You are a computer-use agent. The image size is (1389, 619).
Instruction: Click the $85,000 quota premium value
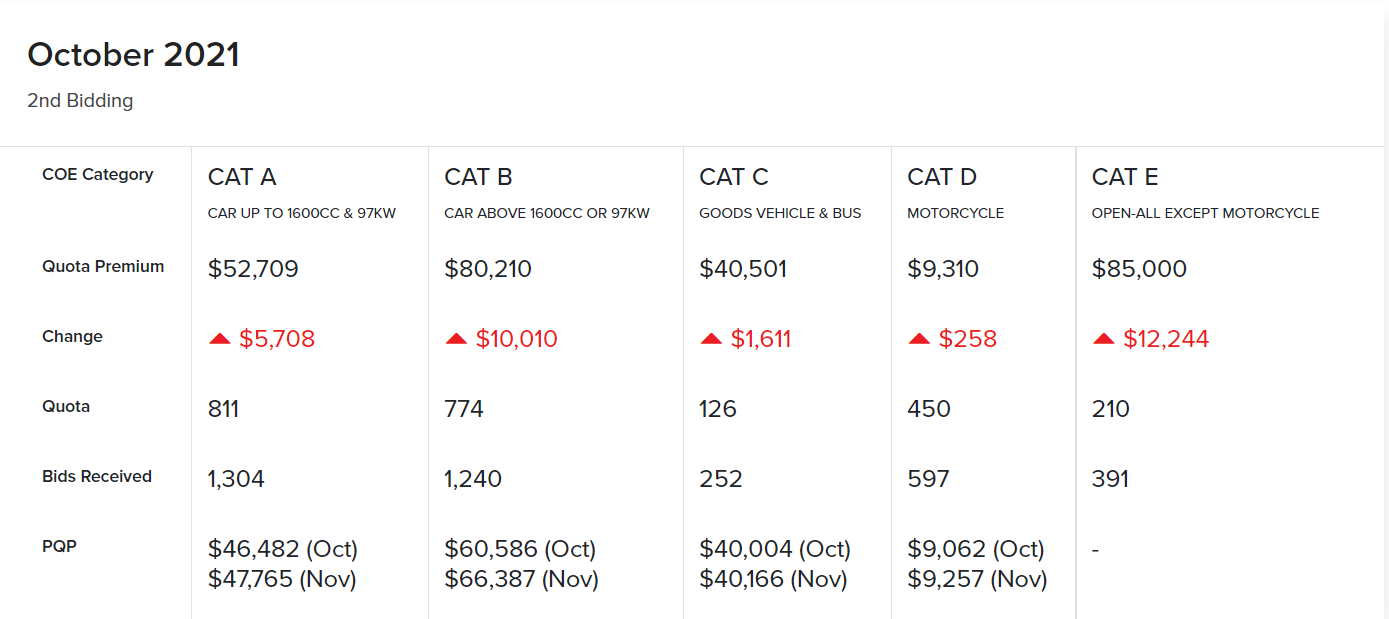1139,269
